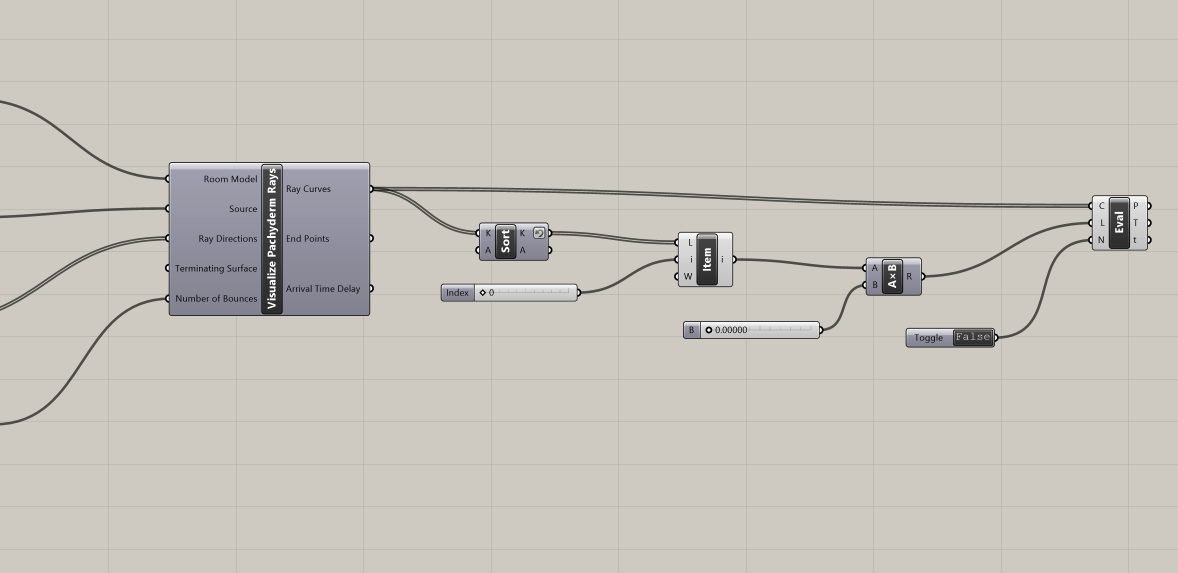Viewport: 1178px width, 573px height.
Task: Click the Room Model input parameter
Action: click(230, 179)
